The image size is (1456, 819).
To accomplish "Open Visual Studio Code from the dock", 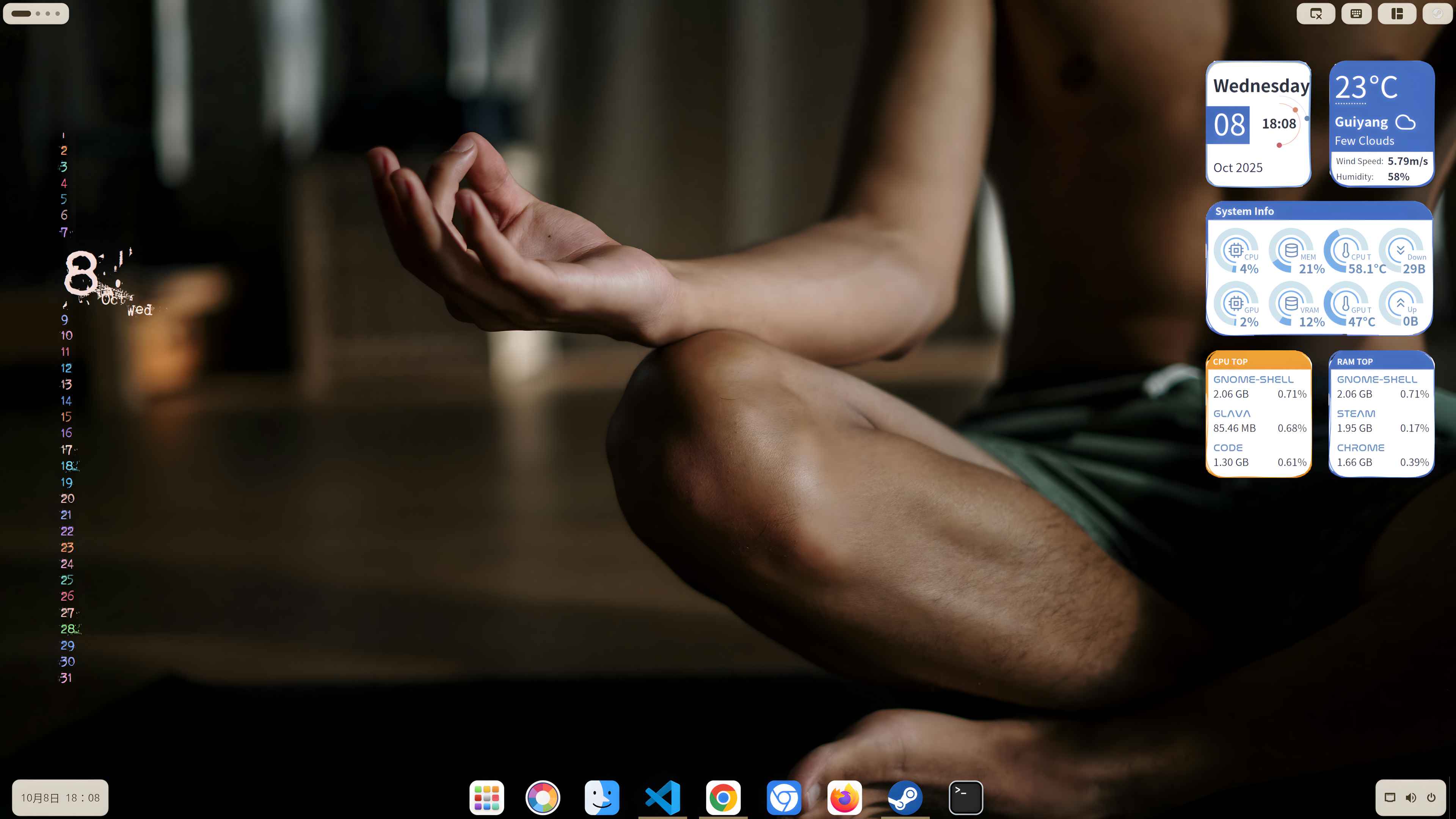I will tap(662, 797).
